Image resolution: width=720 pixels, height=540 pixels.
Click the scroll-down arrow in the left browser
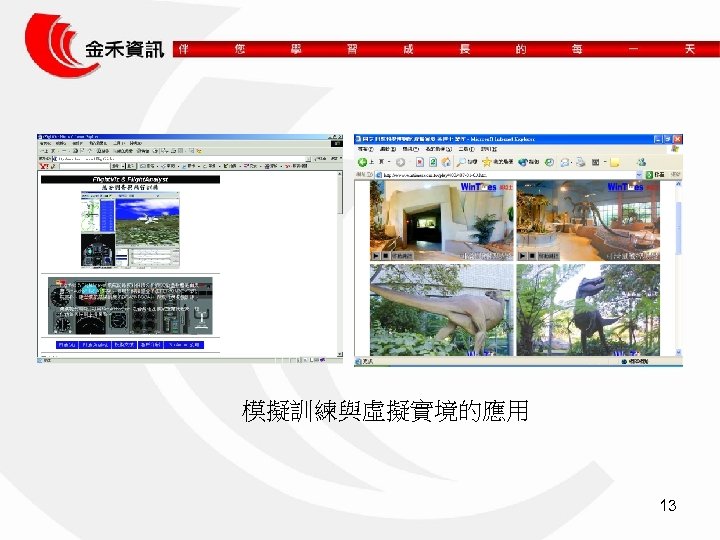340,354
